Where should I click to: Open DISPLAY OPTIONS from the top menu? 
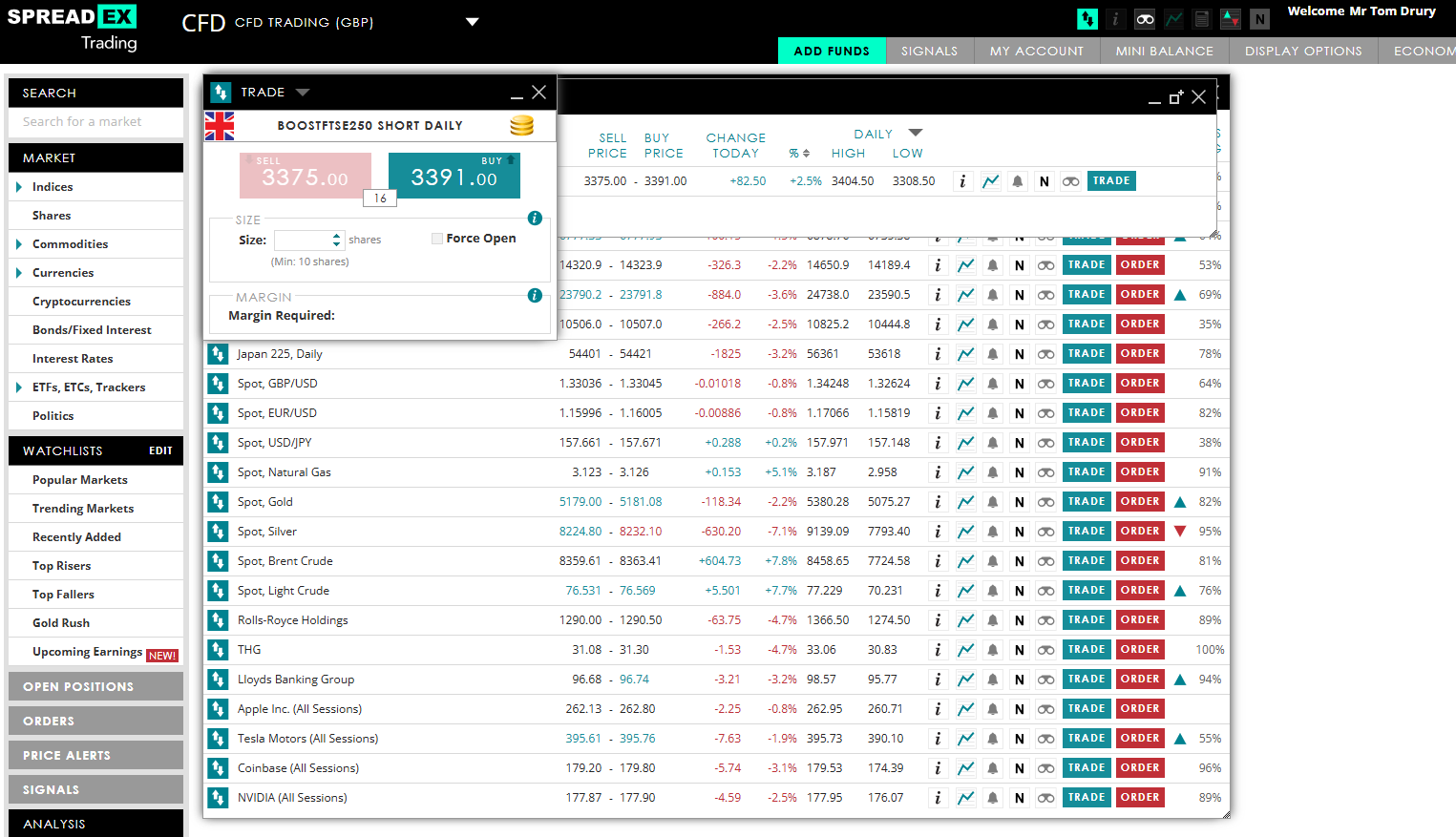[1302, 51]
